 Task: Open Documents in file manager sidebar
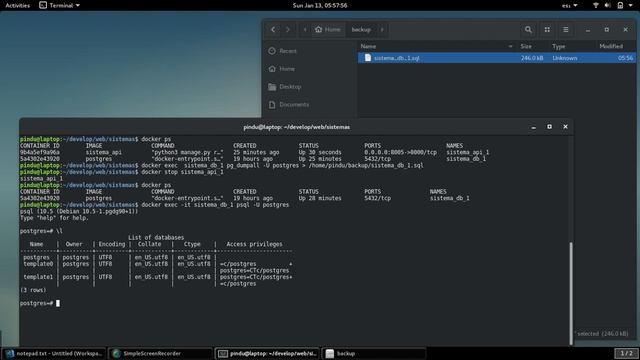pos(309,104)
